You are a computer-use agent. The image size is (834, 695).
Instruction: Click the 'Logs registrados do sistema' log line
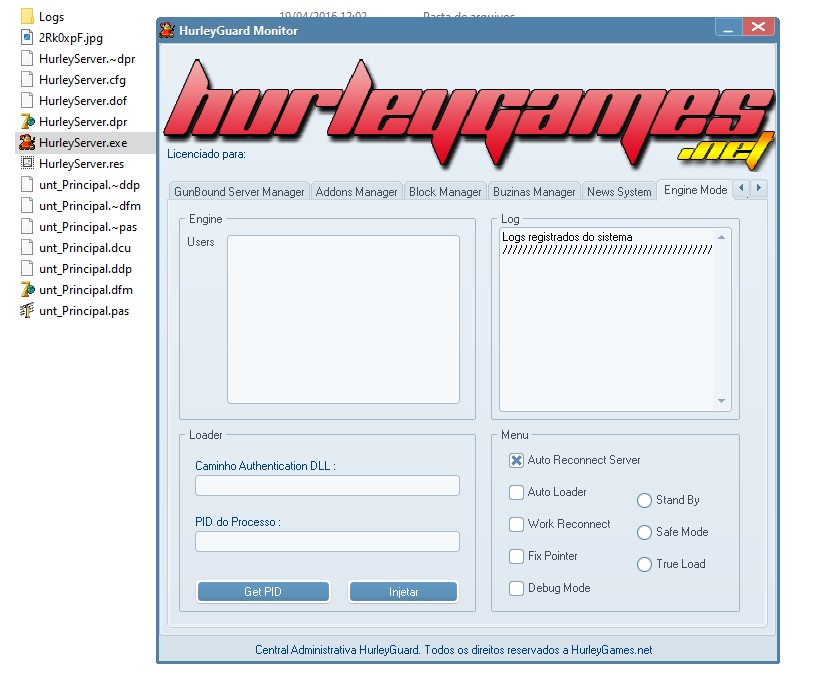567,237
